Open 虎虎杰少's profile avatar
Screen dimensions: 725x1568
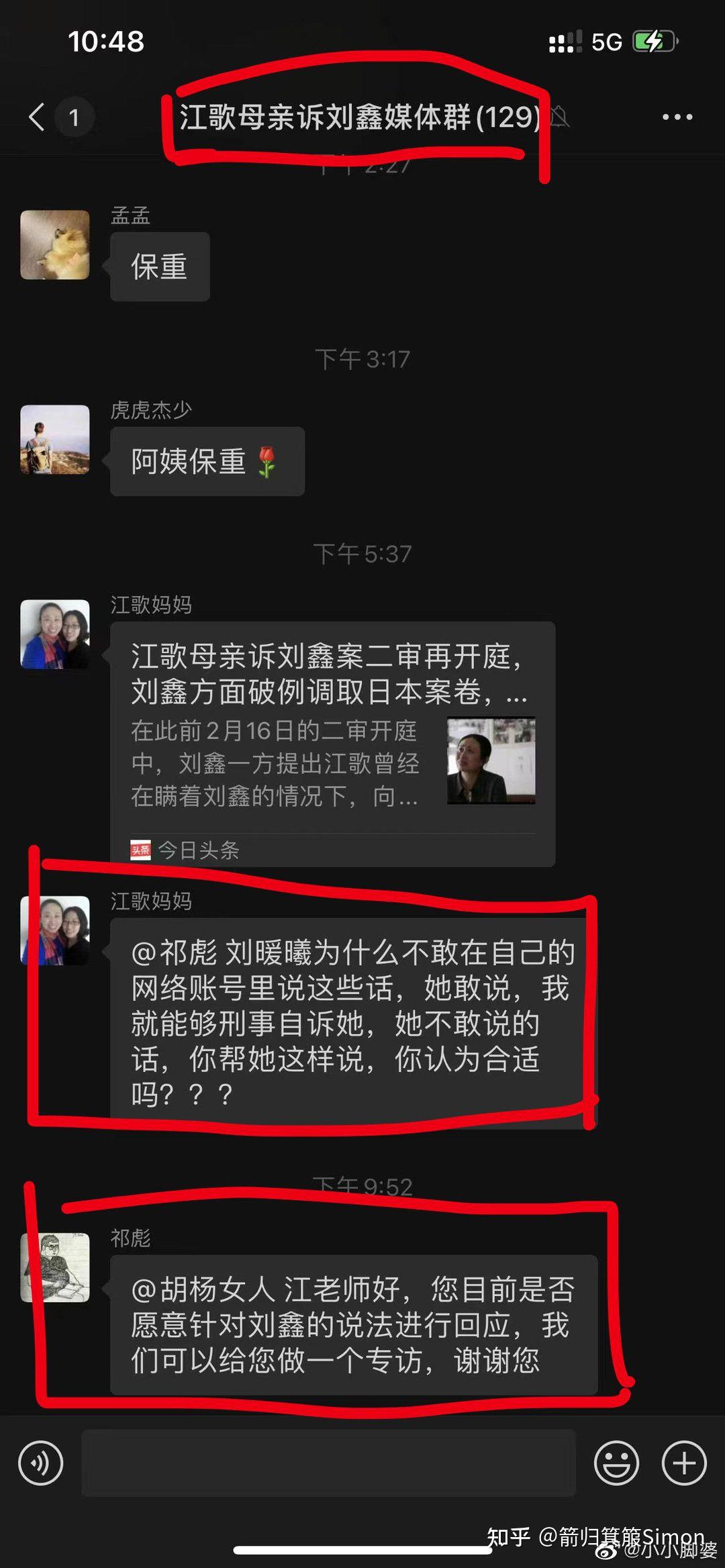(55, 439)
